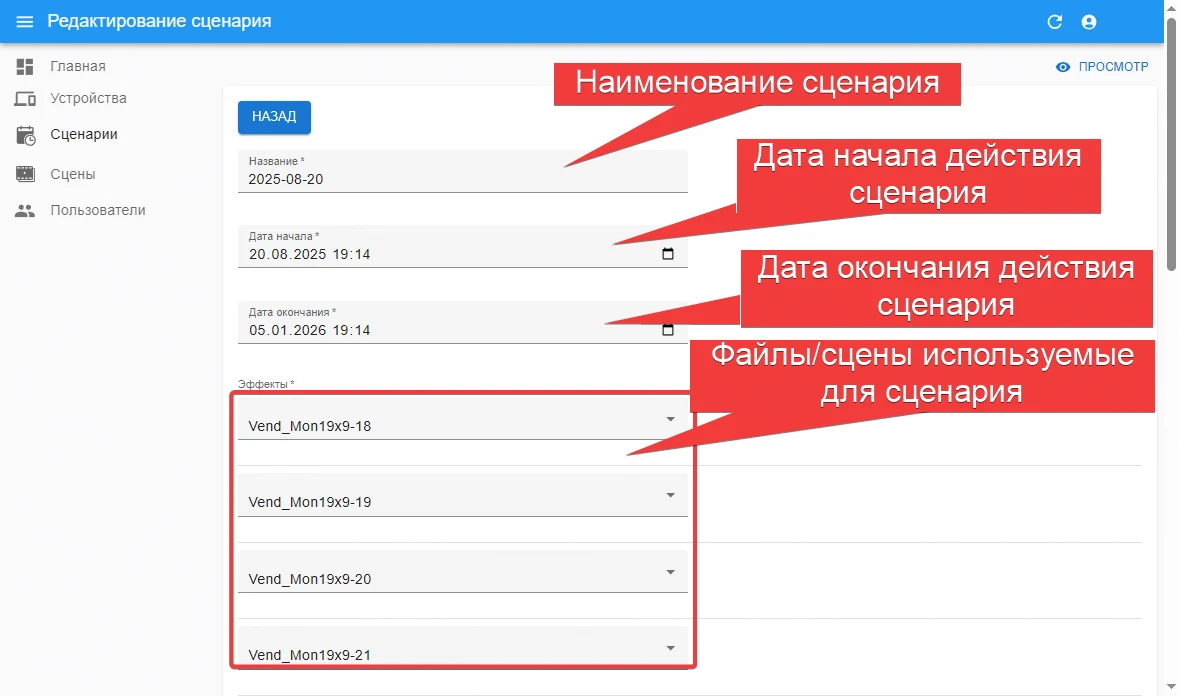Viewport: 1179px width, 696px height.
Task: Go to Сценарии in the sidebar
Action: tap(84, 134)
